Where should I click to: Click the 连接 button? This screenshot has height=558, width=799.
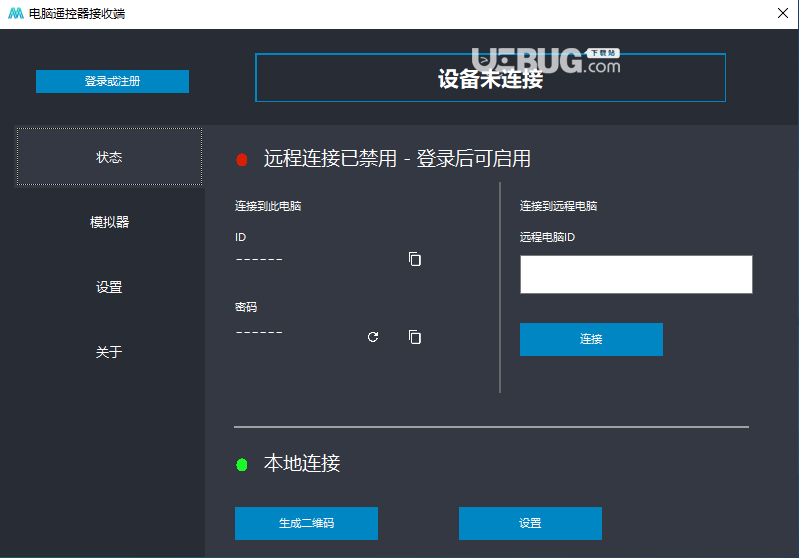point(591,339)
